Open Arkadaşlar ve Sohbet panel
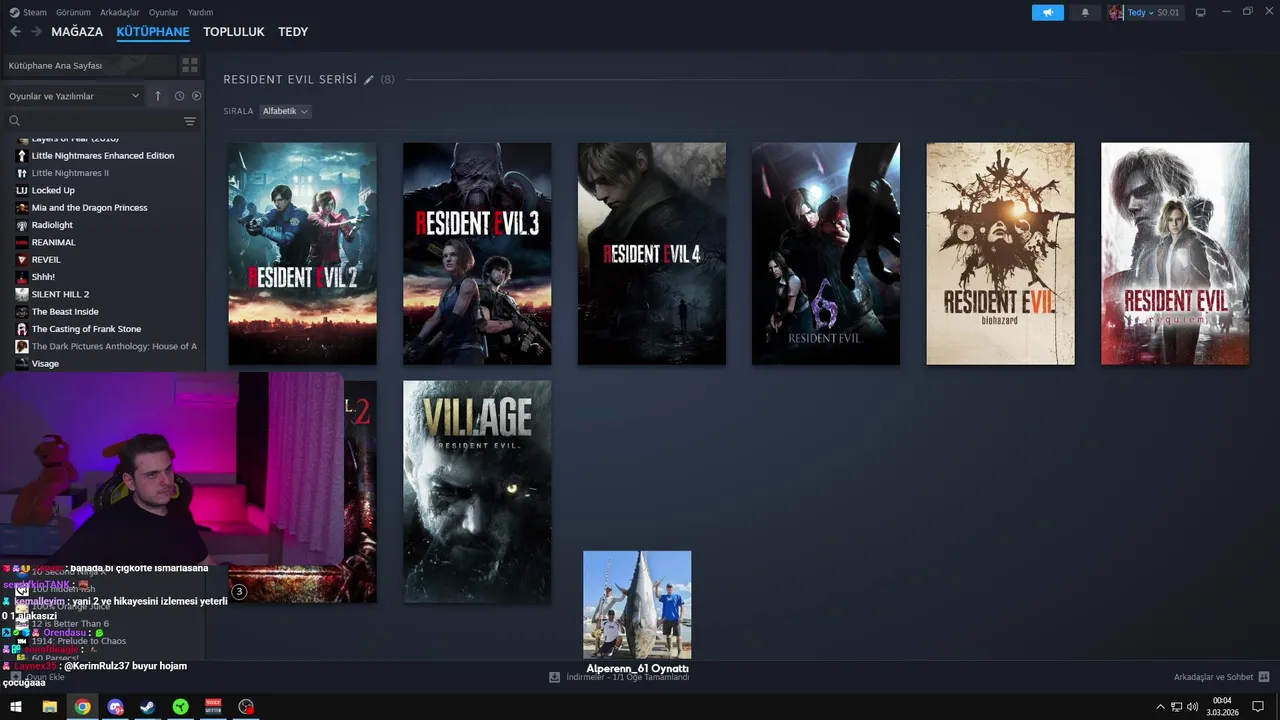1280x720 pixels. point(1221,677)
